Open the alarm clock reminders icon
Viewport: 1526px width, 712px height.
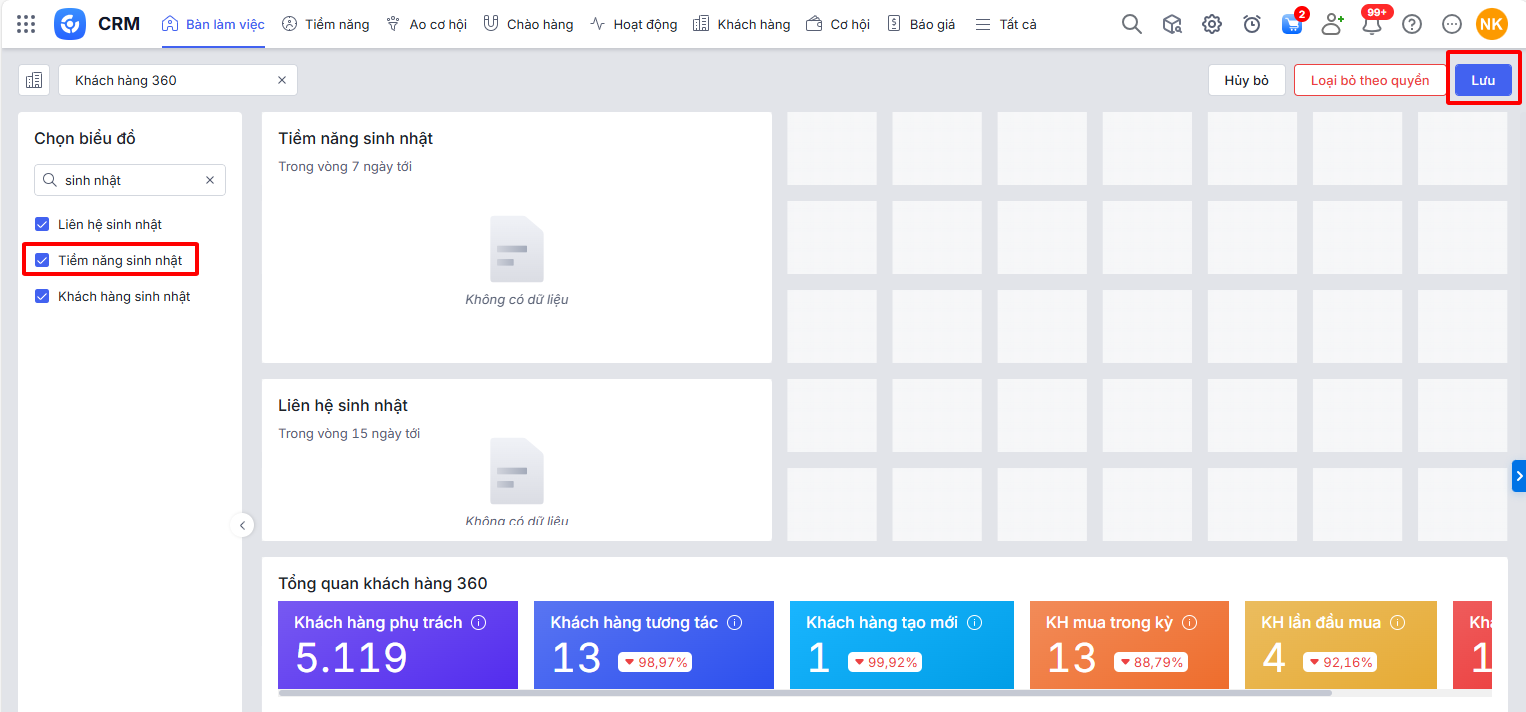pyautogui.click(x=1251, y=24)
